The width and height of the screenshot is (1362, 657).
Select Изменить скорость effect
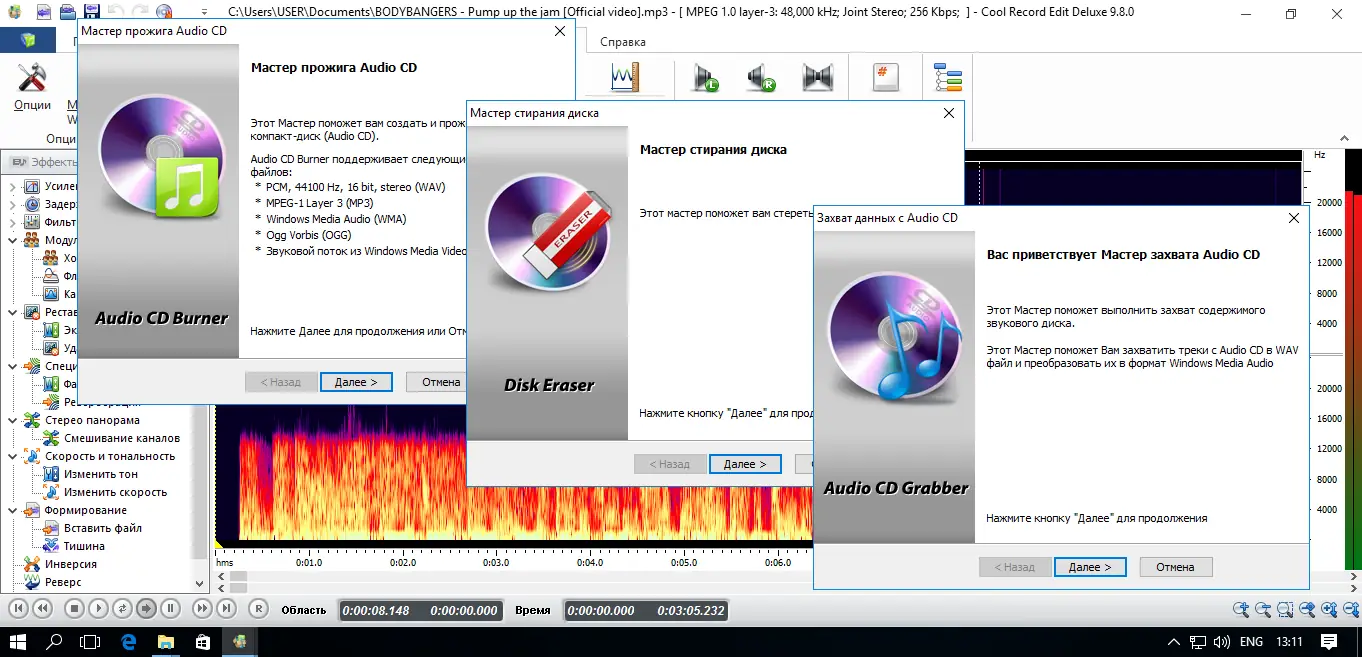point(115,492)
